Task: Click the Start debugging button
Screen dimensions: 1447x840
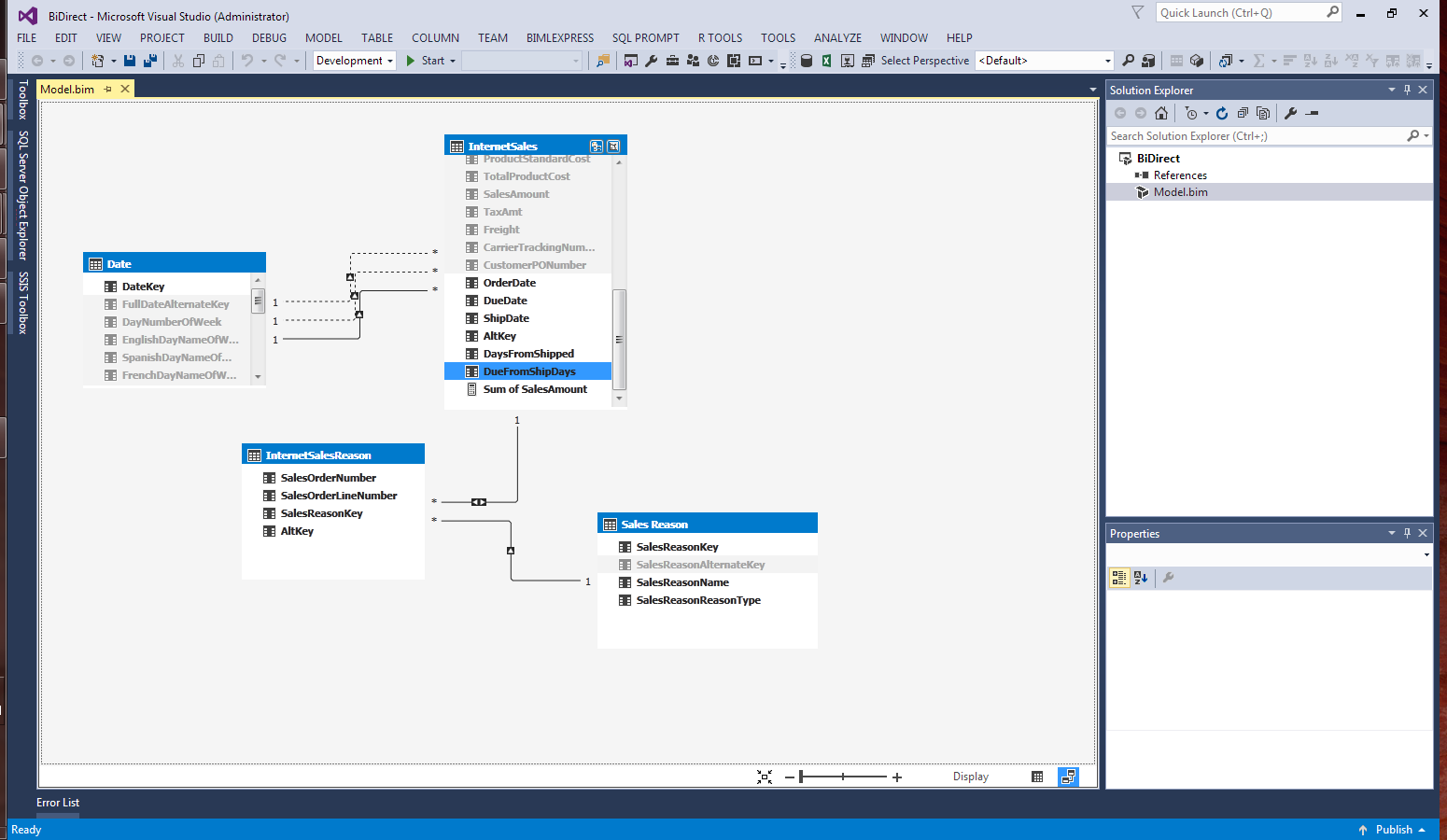Action: click(425, 61)
